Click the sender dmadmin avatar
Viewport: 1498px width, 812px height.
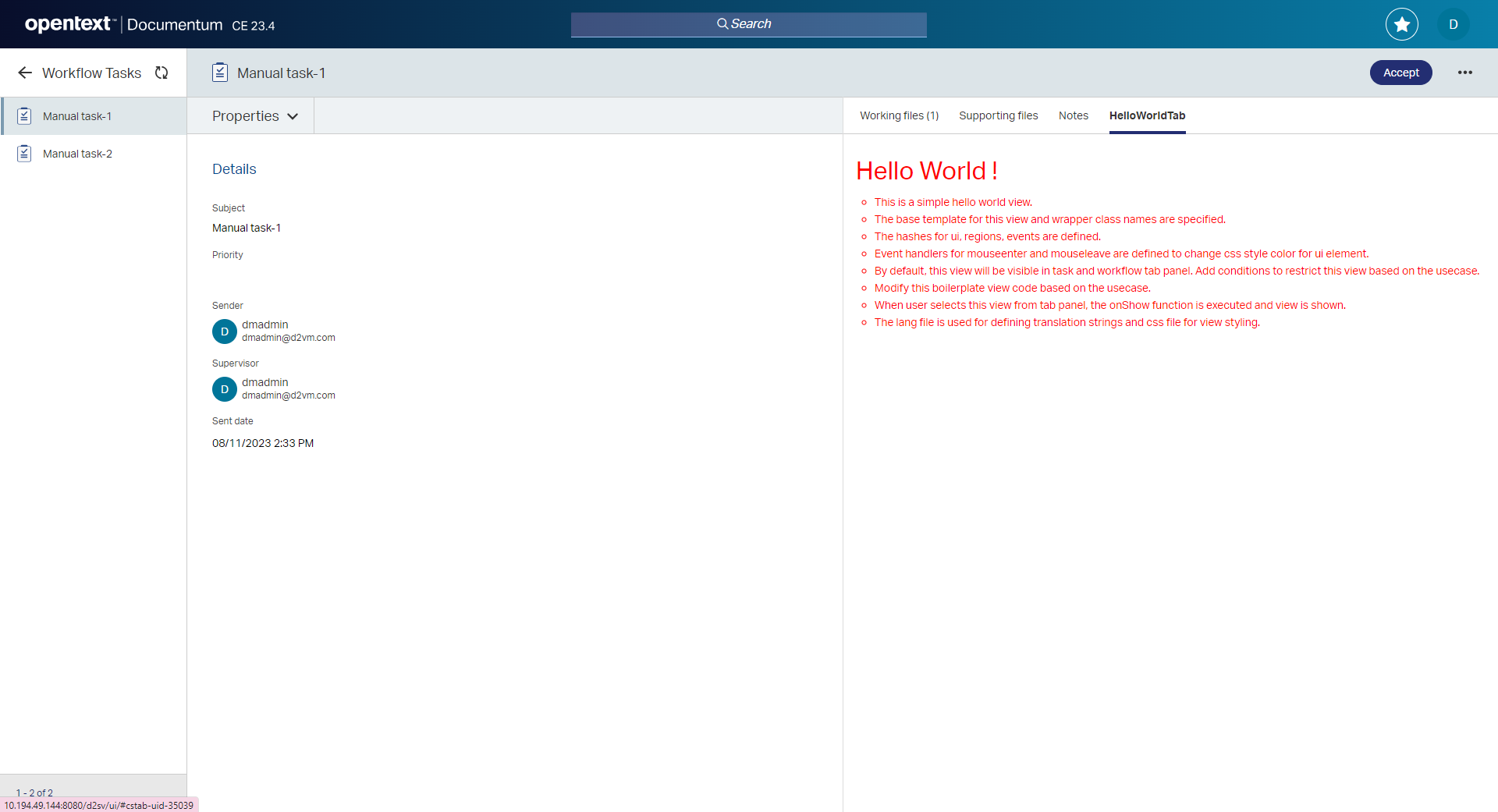click(x=224, y=332)
